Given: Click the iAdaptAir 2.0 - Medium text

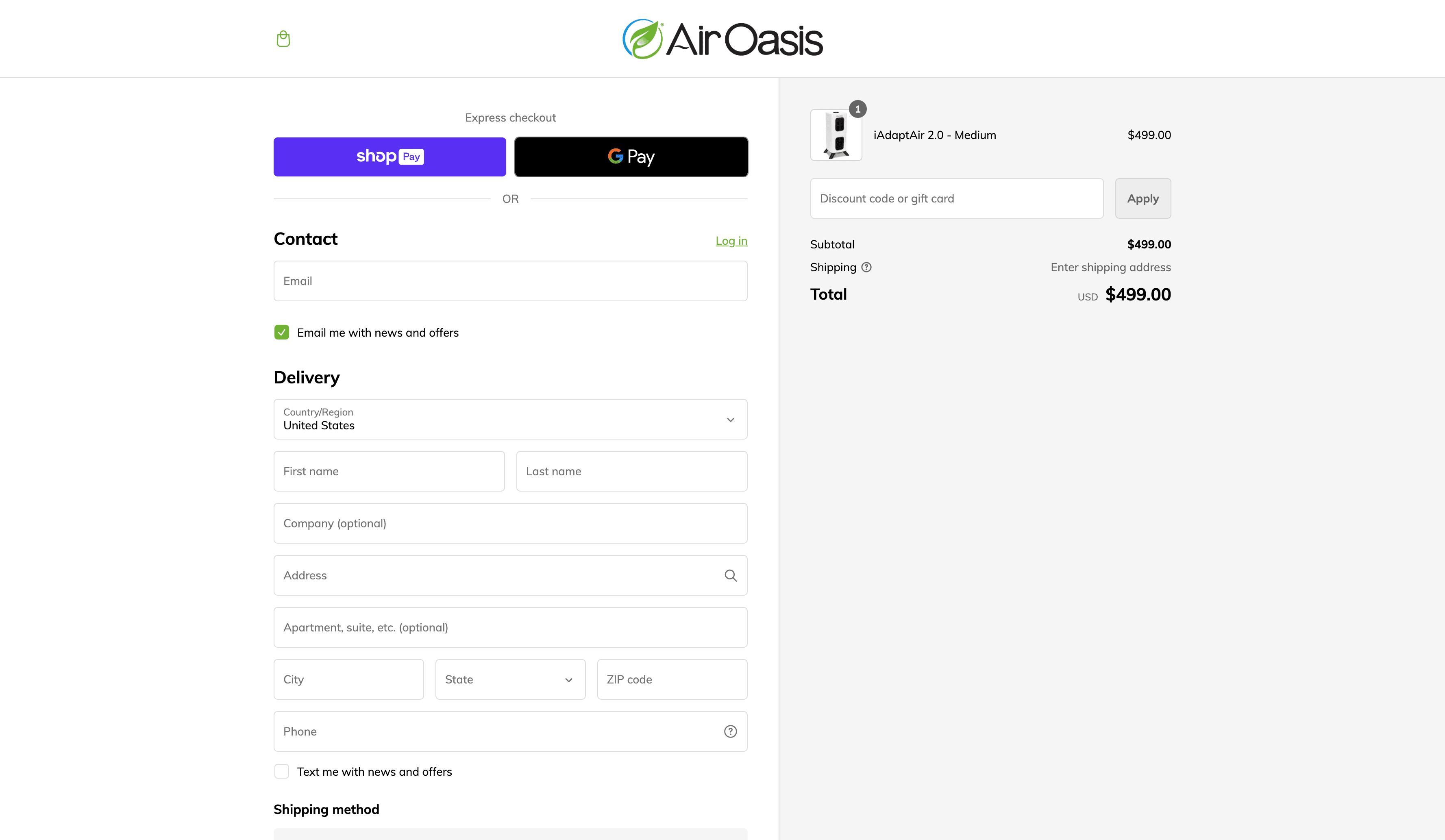Looking at the screenshot, I should click(x=935, y=135).
